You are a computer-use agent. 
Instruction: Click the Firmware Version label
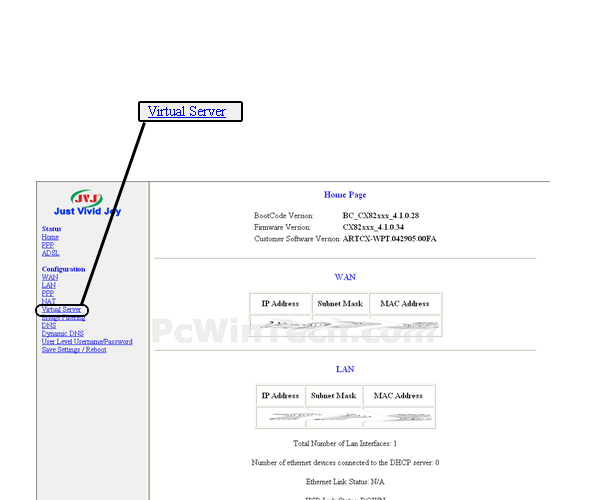coord(282,227)
